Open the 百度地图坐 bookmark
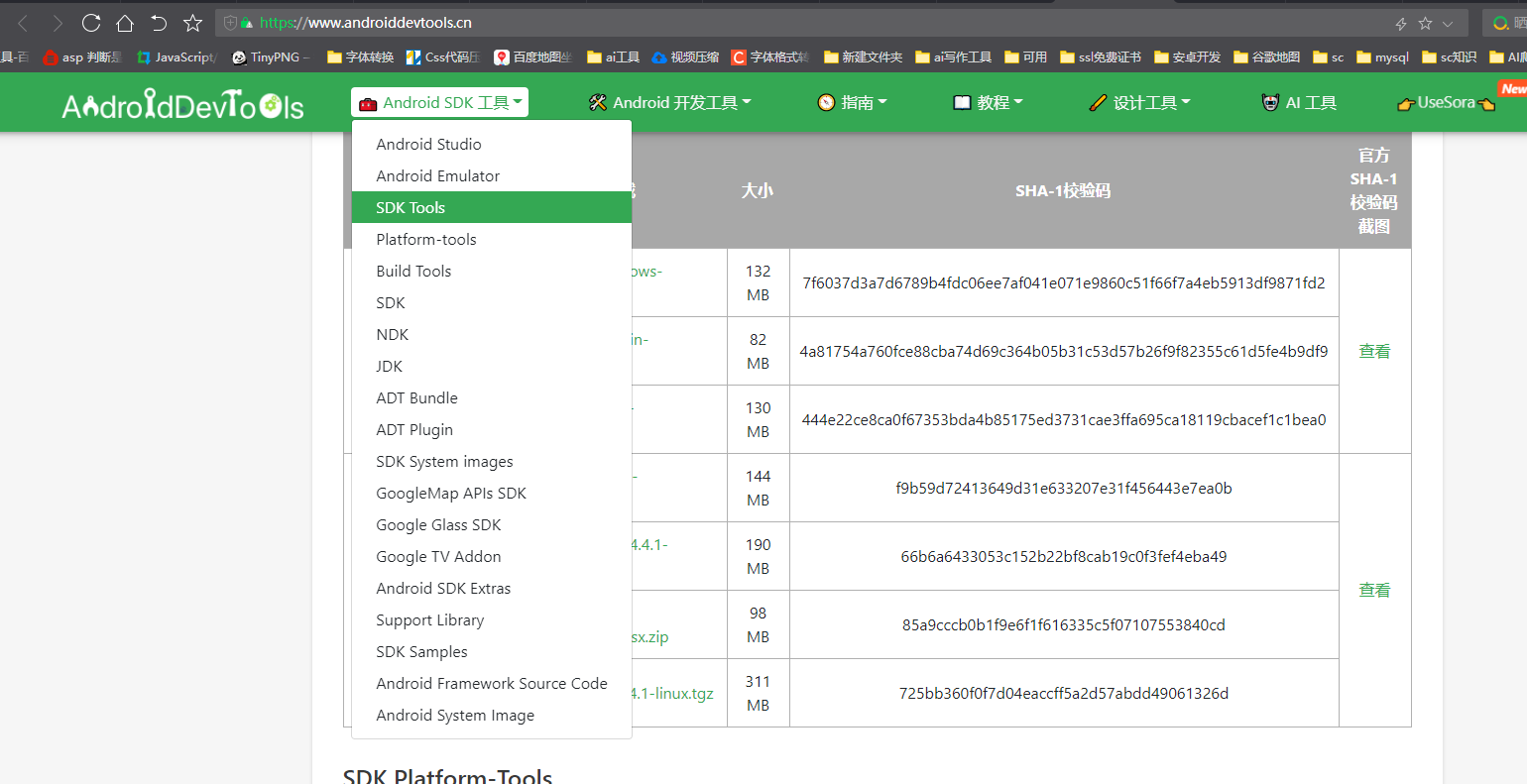 533,57
